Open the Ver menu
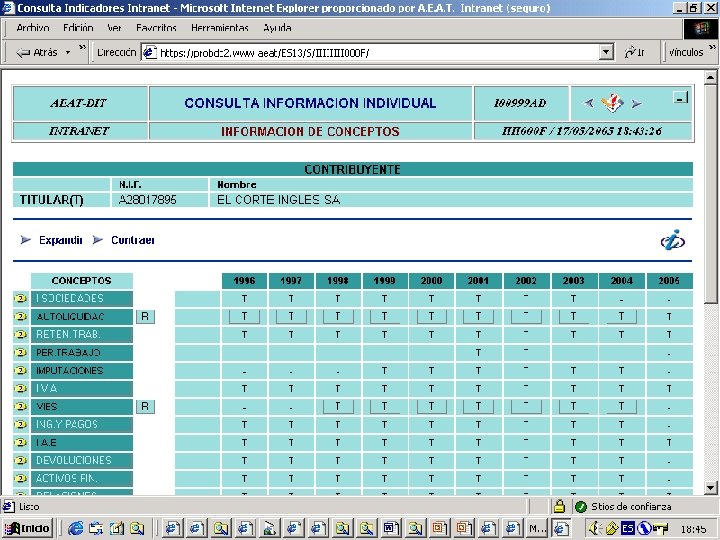The height and width of the screenshot is (540, 720). point(114,28)
